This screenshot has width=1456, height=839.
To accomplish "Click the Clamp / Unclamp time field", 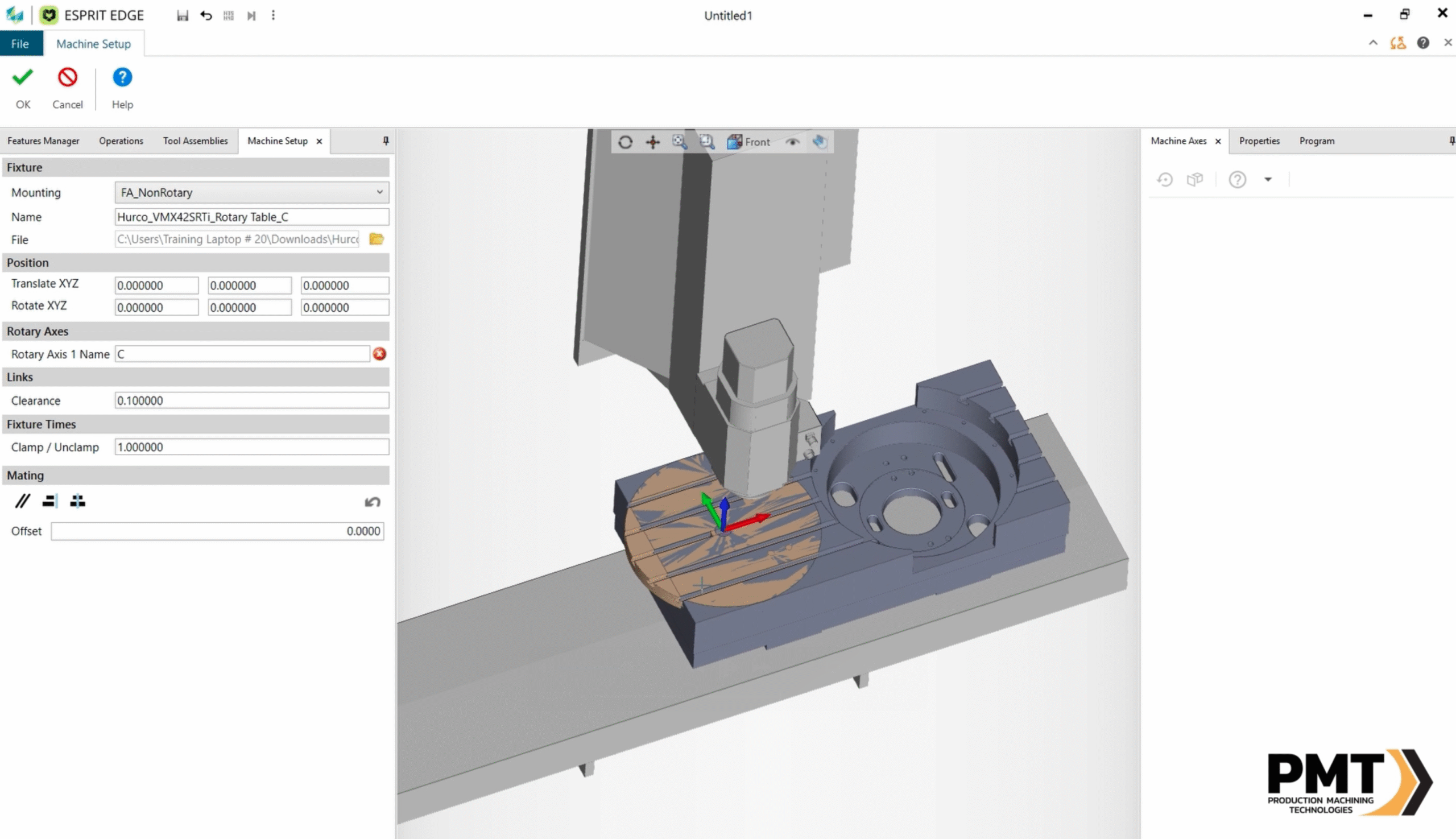I will 252,447.
